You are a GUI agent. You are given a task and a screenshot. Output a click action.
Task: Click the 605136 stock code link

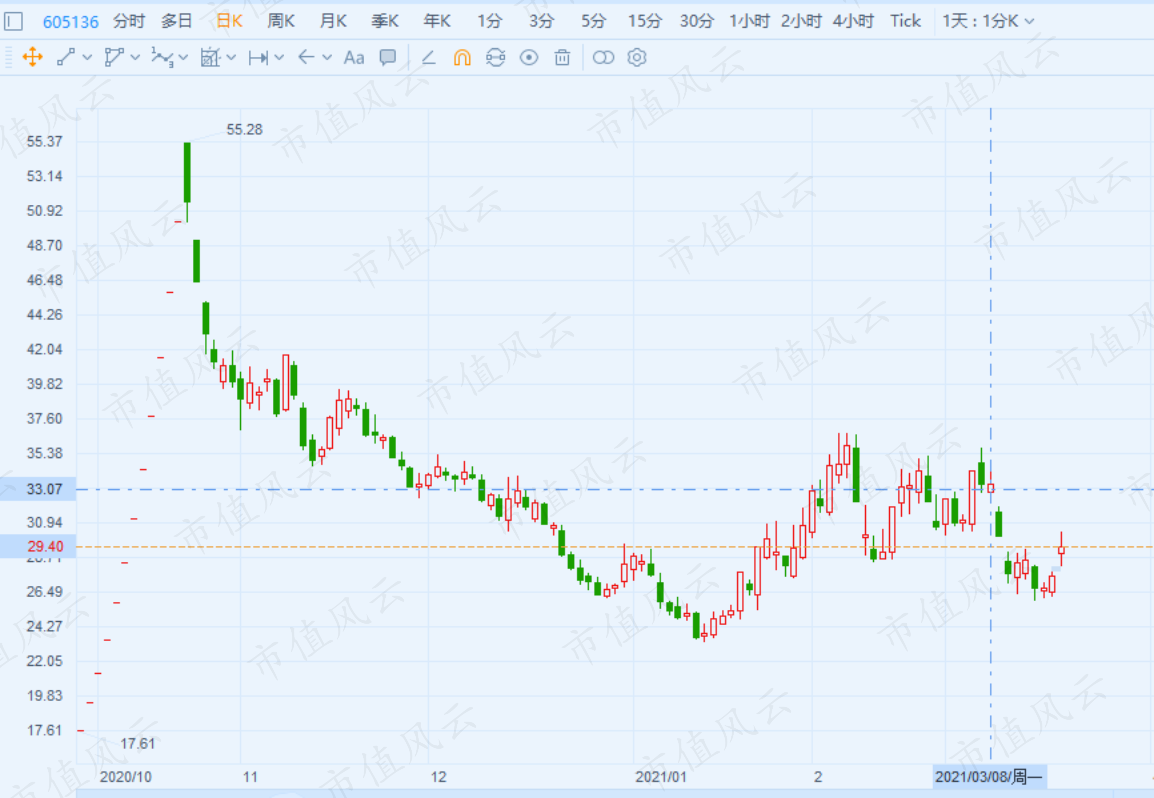tap(71, 22)
